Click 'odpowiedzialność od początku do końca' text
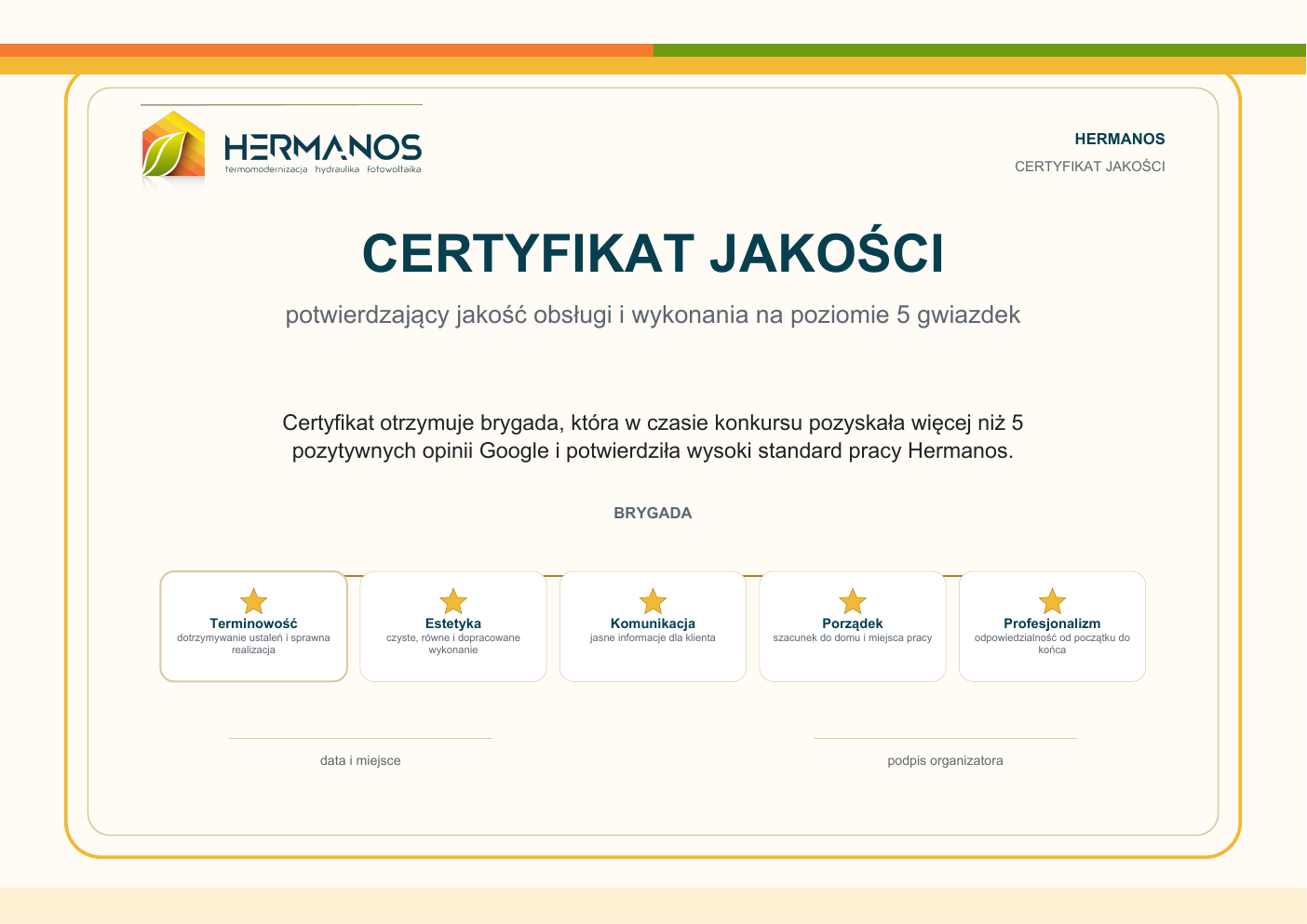 (x=1052, y=644)
